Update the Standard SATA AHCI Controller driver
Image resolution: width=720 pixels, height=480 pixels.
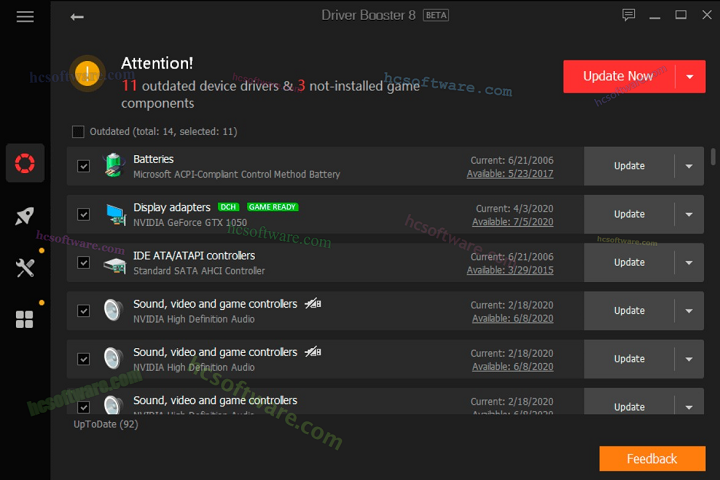(x=629, y=262)
